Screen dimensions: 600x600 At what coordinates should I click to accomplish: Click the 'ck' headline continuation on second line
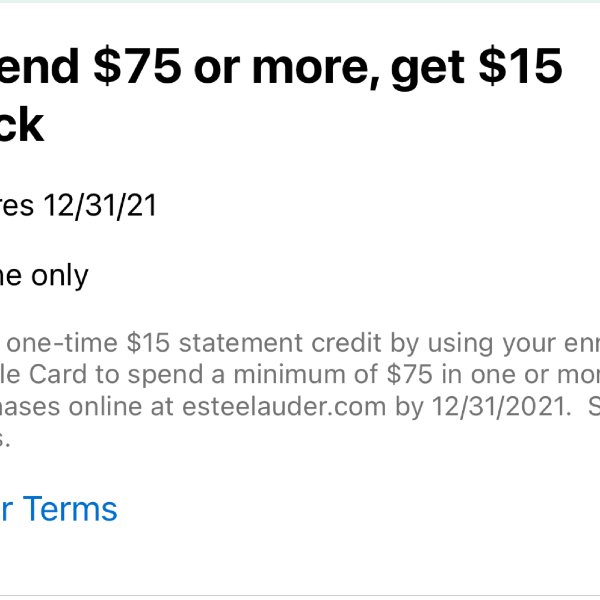pos(21,124)
